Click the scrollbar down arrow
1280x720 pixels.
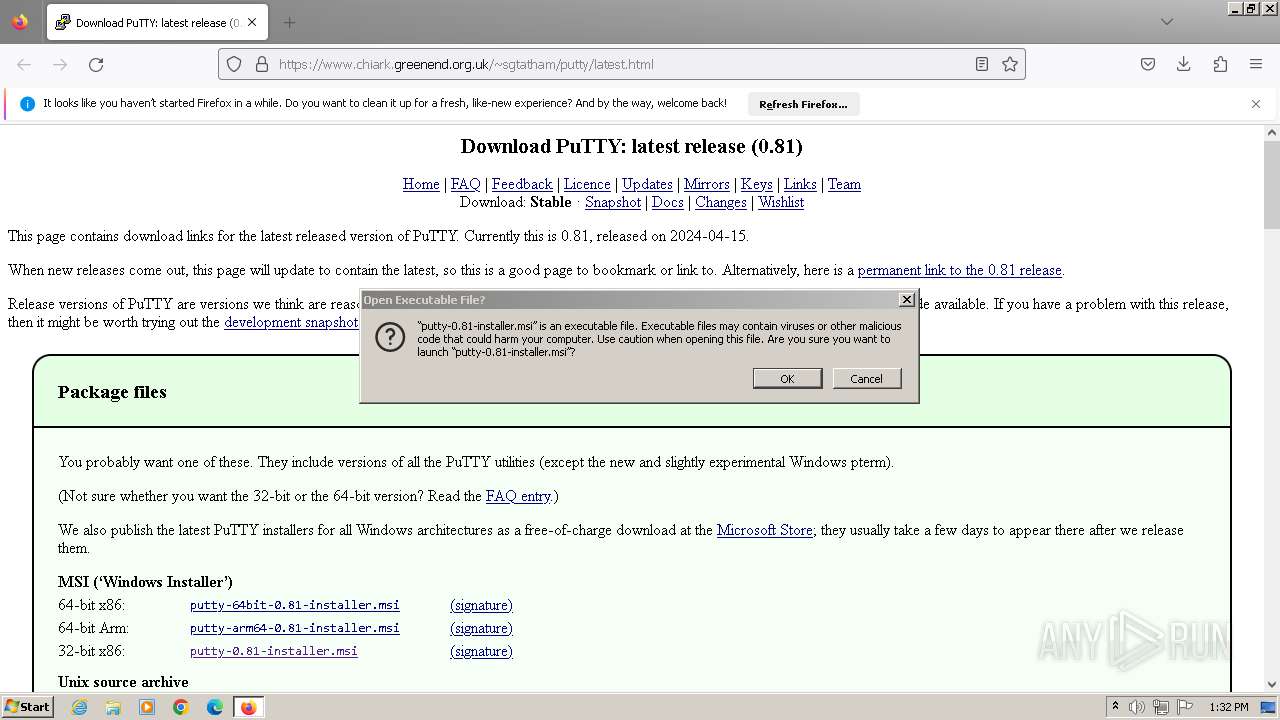(1272, 684)
